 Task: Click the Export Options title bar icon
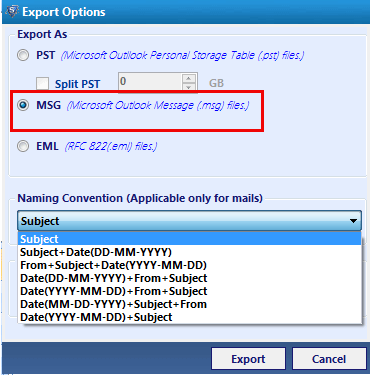point(12,12)
